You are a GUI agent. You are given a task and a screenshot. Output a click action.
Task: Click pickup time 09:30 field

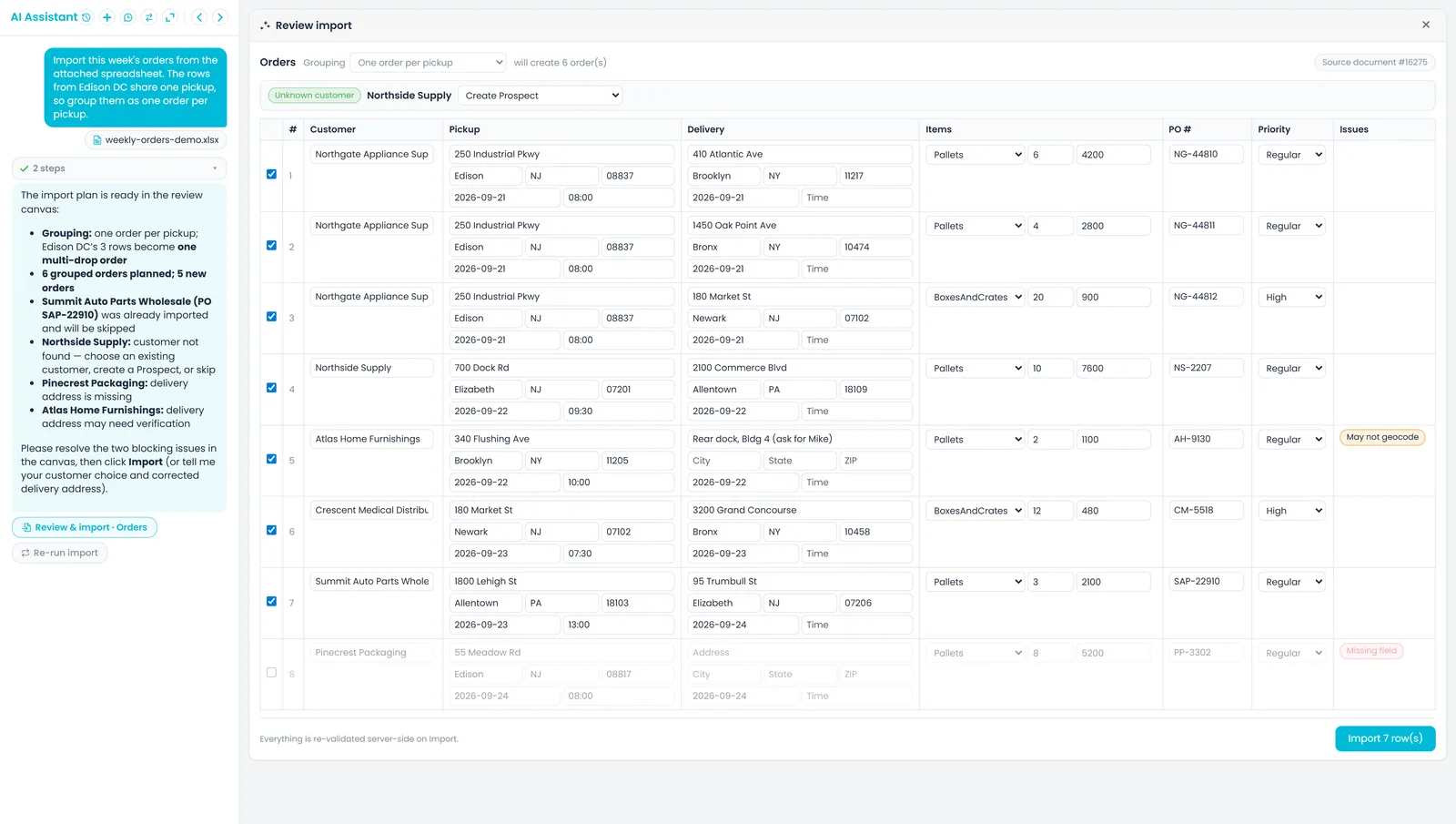[x=618, y=412]
